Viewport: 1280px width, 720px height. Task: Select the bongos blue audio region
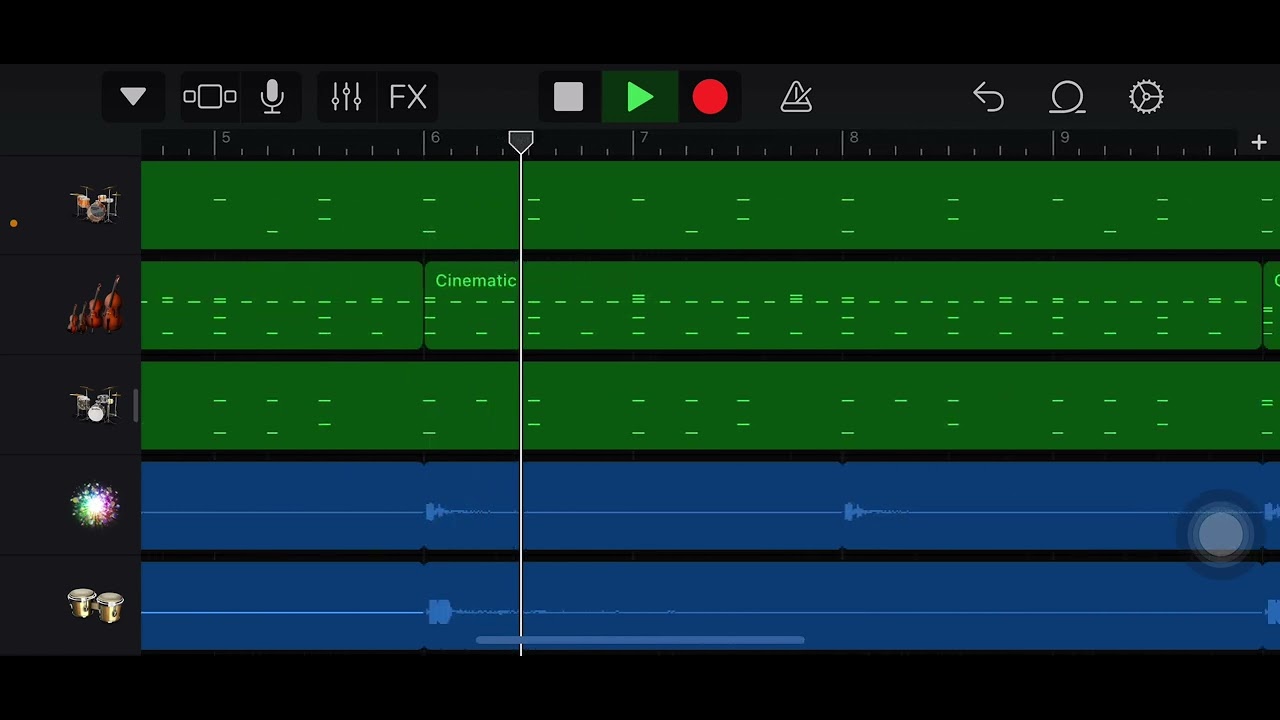[x=842, y=605]
